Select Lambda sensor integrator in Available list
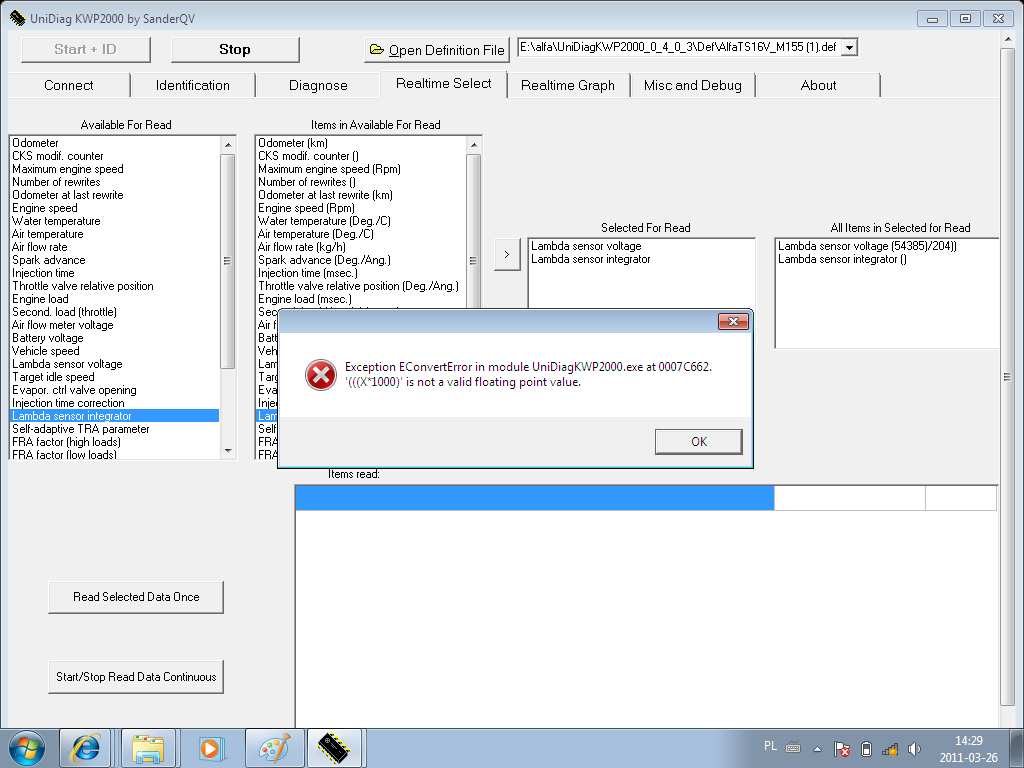1024x768 pixels. tap(115, 416)
